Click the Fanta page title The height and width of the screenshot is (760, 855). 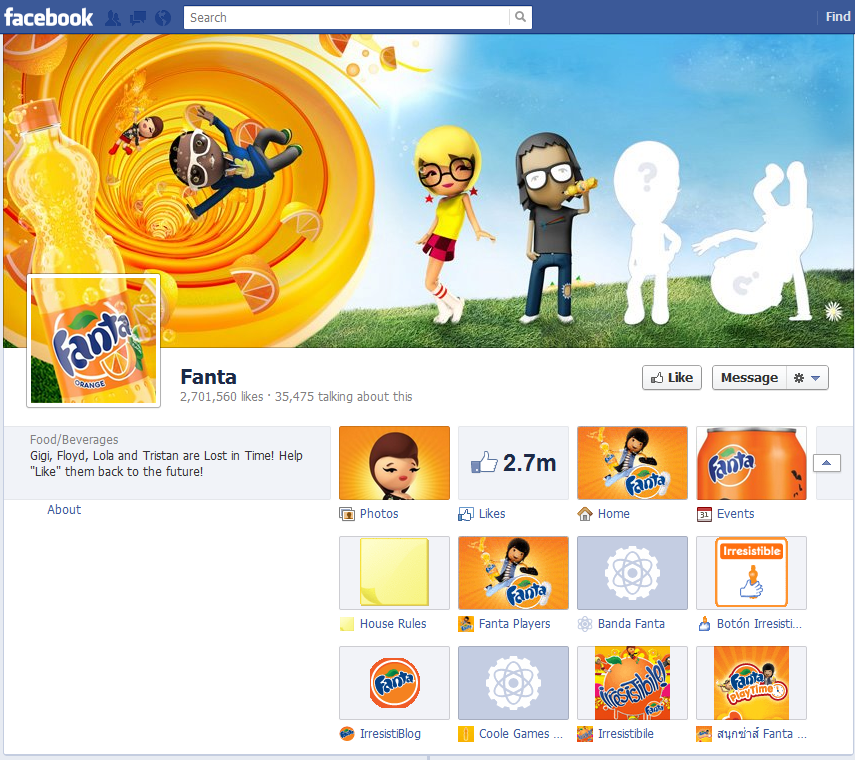[208, 377]
